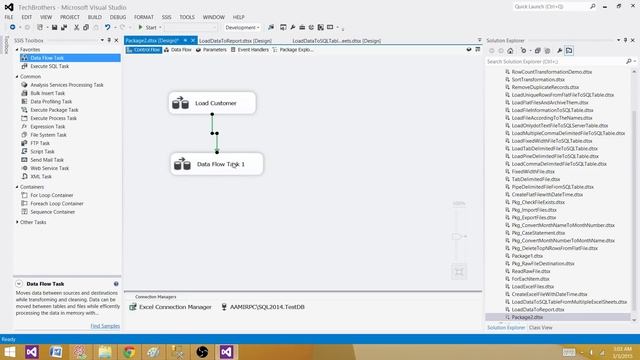
Task: Select ReadRawFile.dtsx in Solution Explorer
Action: 531,271
